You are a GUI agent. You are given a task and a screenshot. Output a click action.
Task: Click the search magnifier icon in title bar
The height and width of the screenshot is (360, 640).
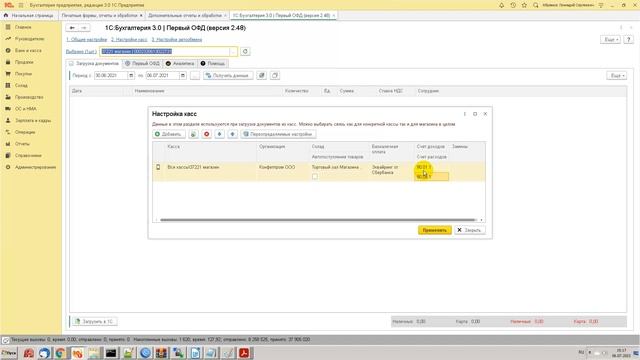coord(536,5)
